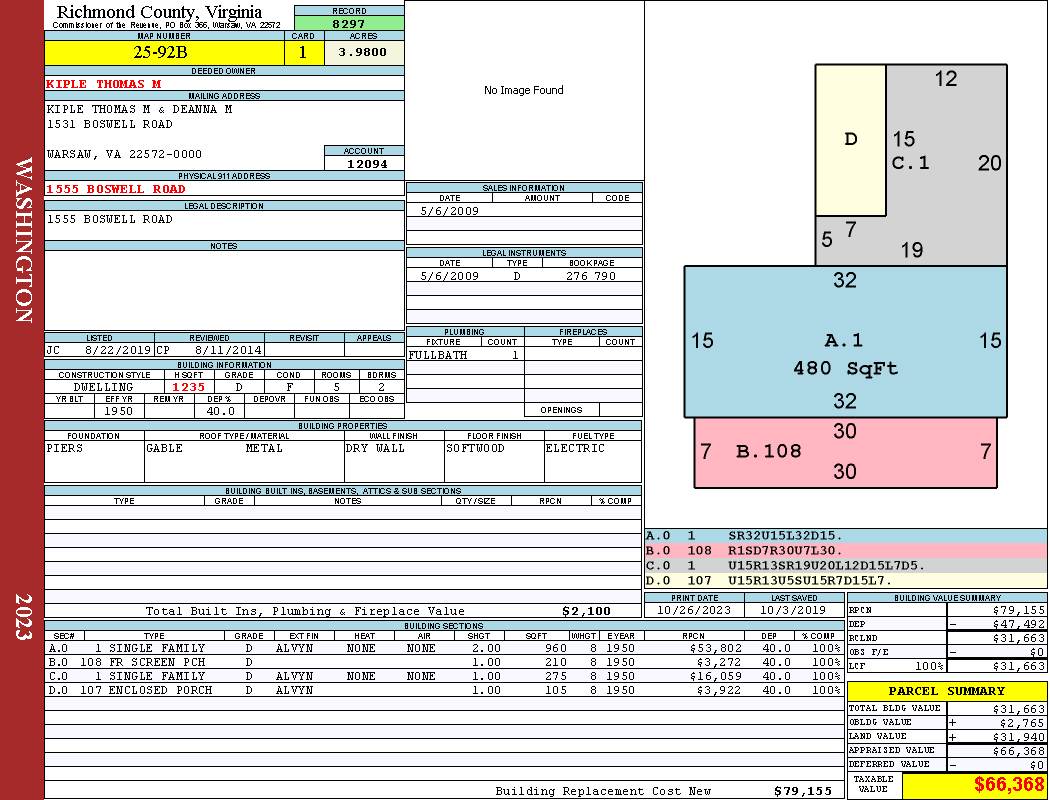Viewport: 1050px width, 800px height.
Task: Click sketch legend row A.0 SR32U15L32D15
Action: coord(845,536)
